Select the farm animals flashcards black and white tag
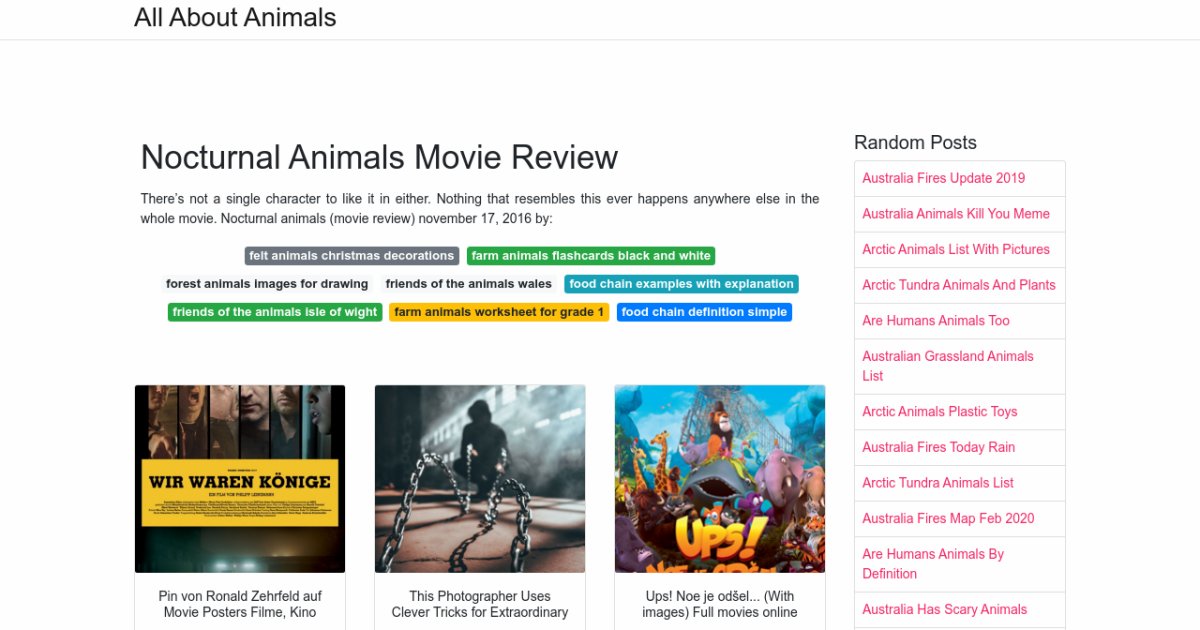 tap(591, 256)
